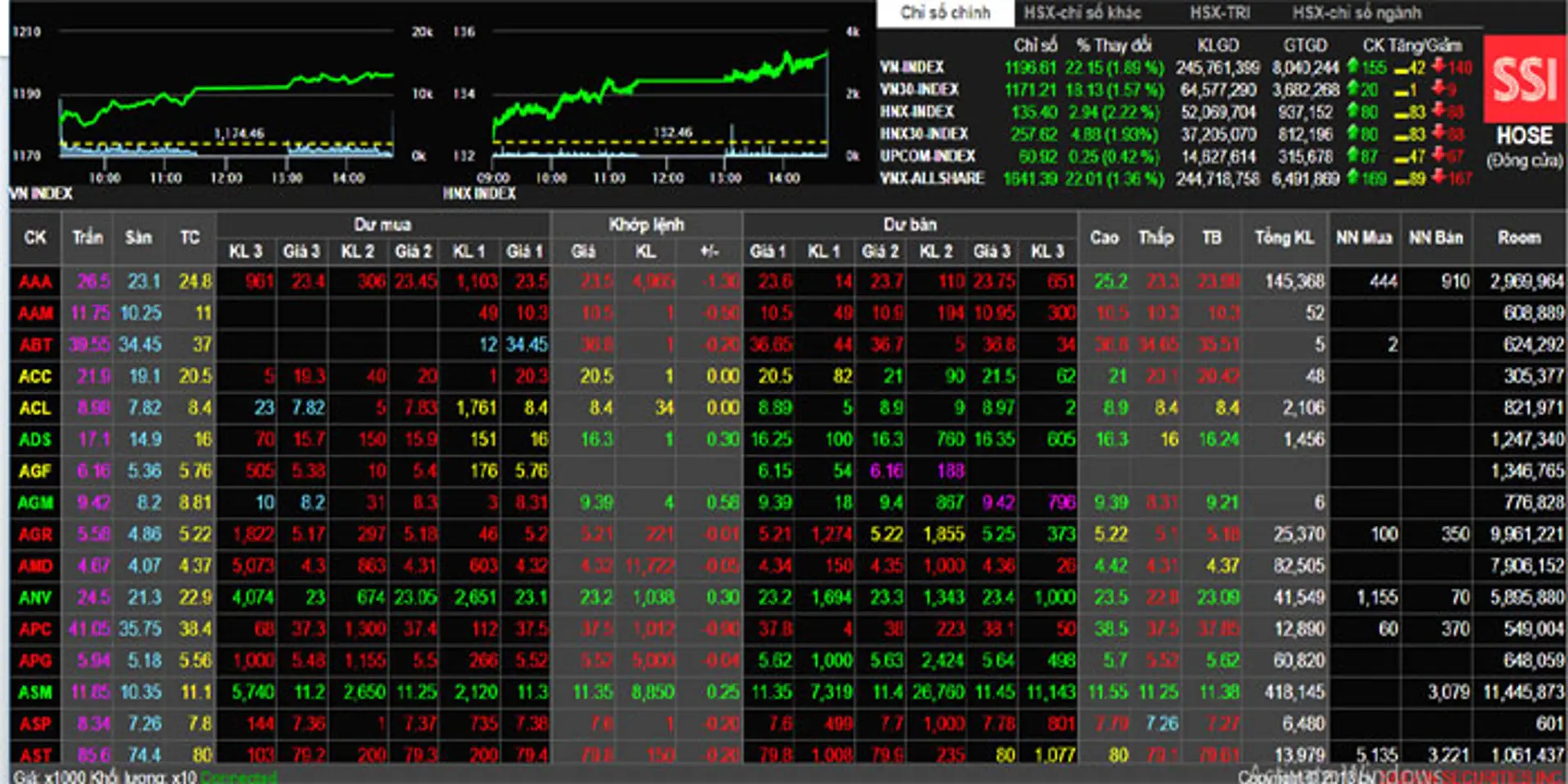Click the Thấp column header
The image size is (1568, 784).
tap(1156, 238)
